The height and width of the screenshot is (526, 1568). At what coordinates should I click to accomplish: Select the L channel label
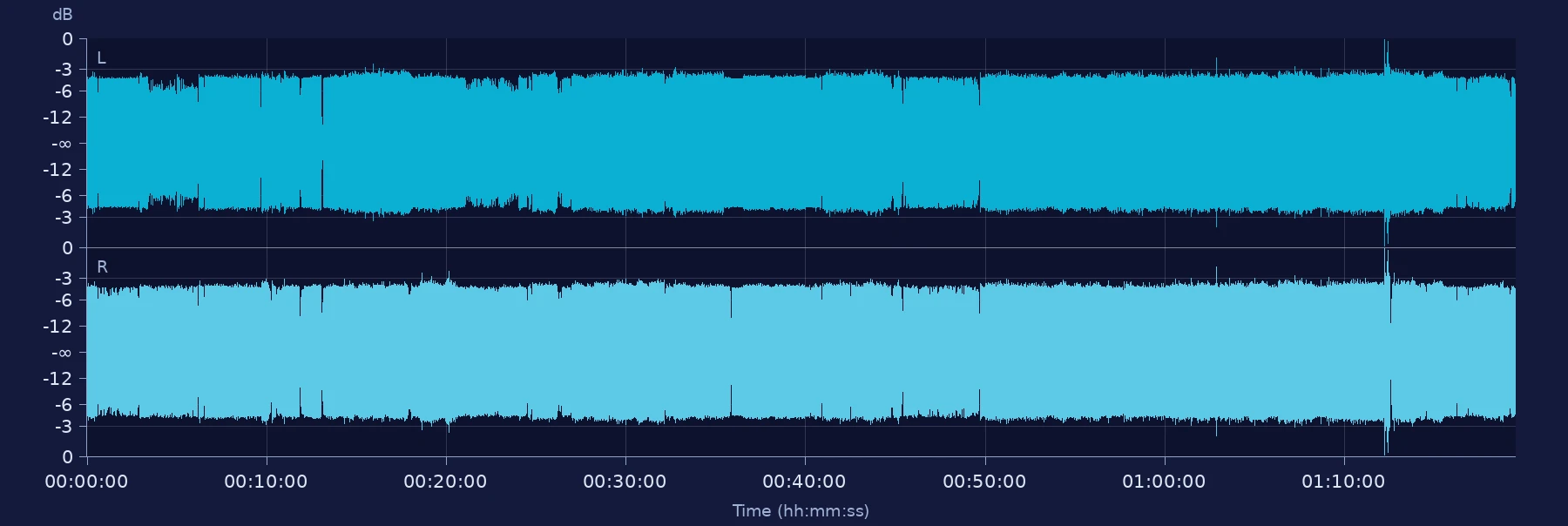101,58
